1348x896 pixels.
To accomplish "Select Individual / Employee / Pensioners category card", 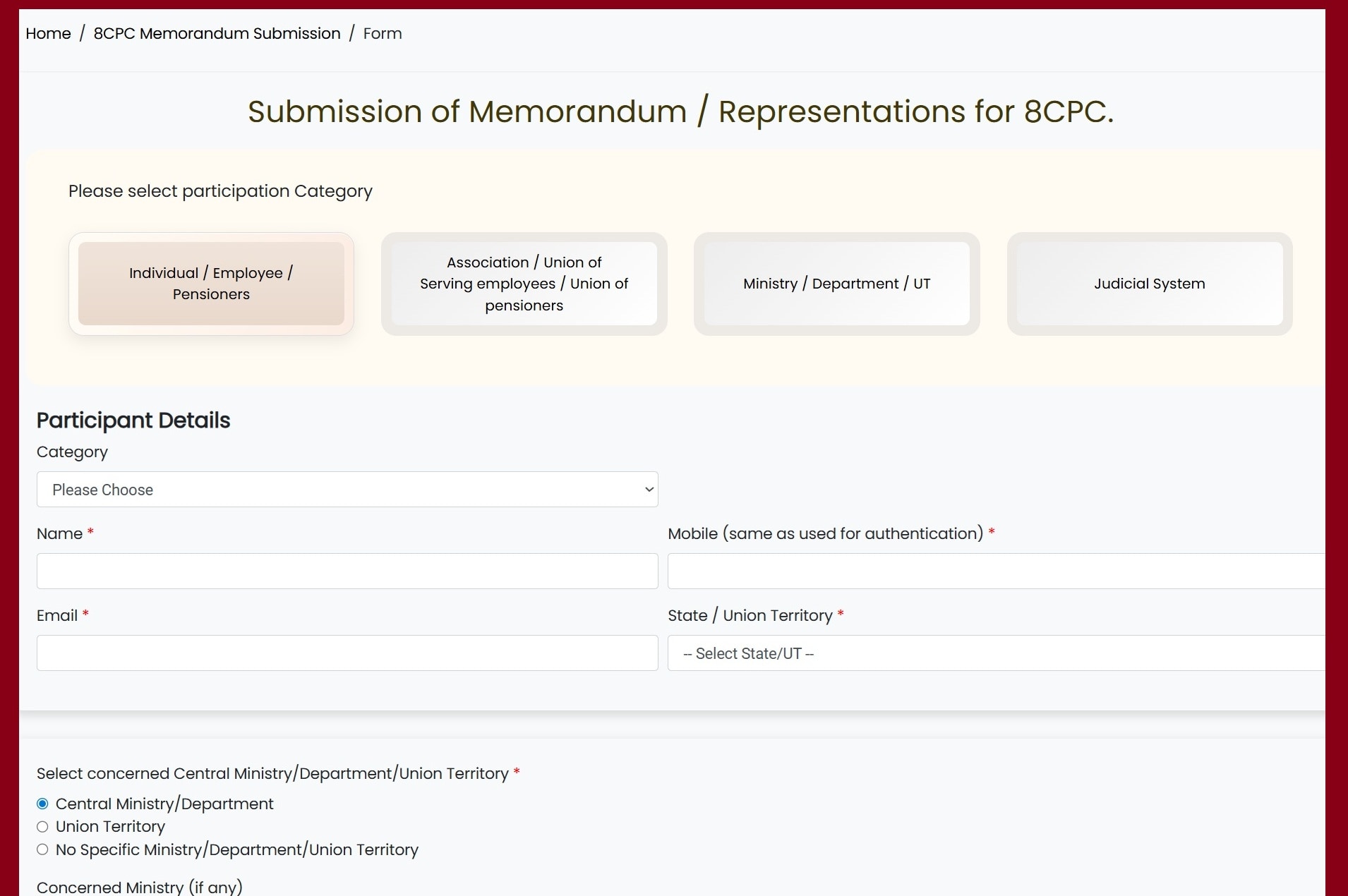I will point(211,284).
